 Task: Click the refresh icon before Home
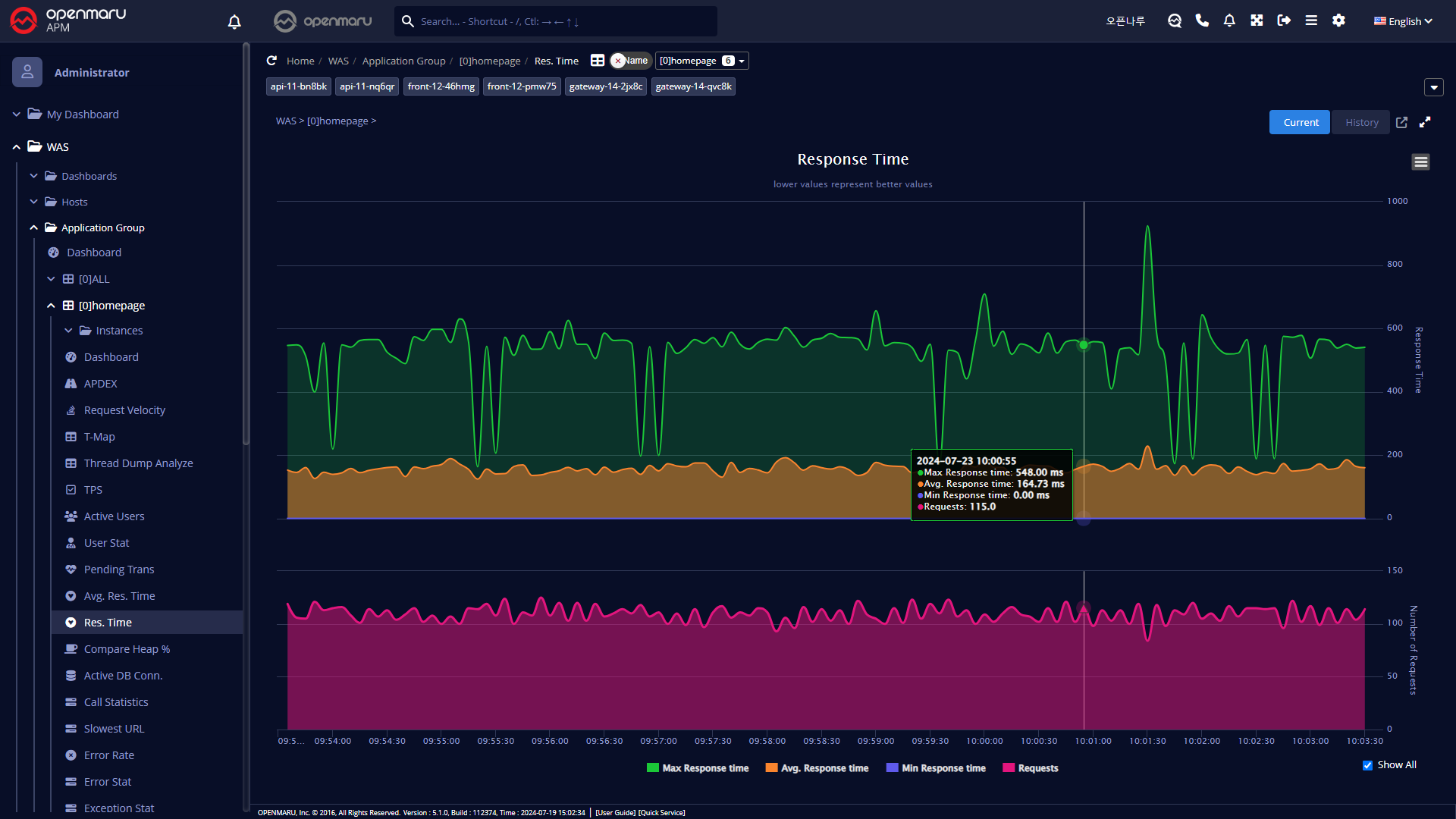[271, 61]
